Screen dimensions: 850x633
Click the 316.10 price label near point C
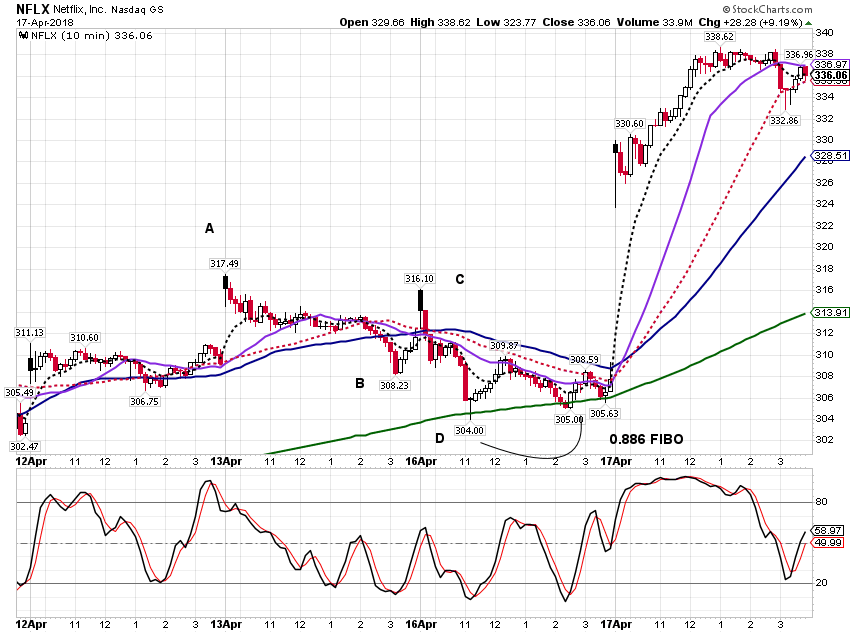419,279
